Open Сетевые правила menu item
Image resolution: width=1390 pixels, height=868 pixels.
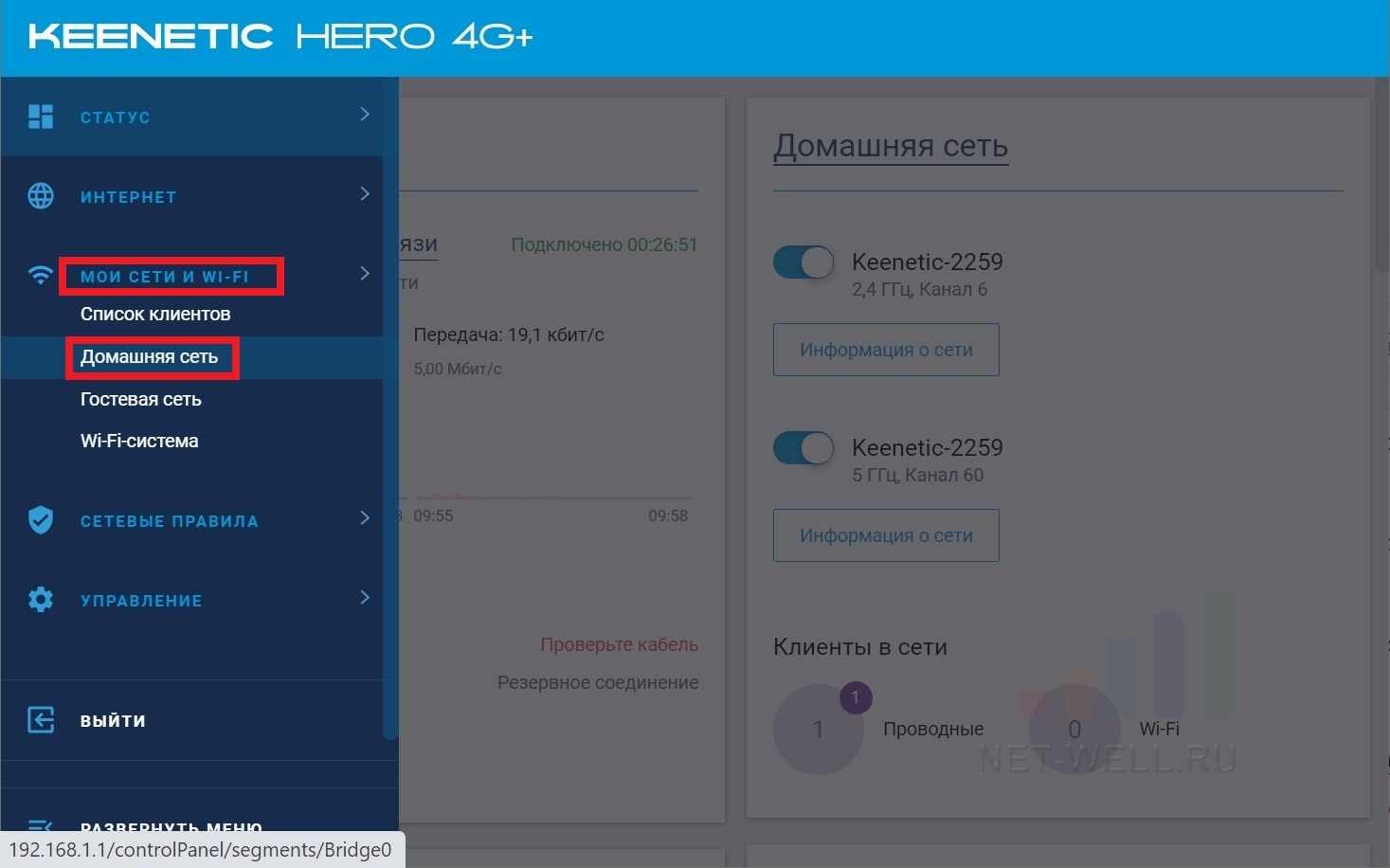(x=170, y=521)
